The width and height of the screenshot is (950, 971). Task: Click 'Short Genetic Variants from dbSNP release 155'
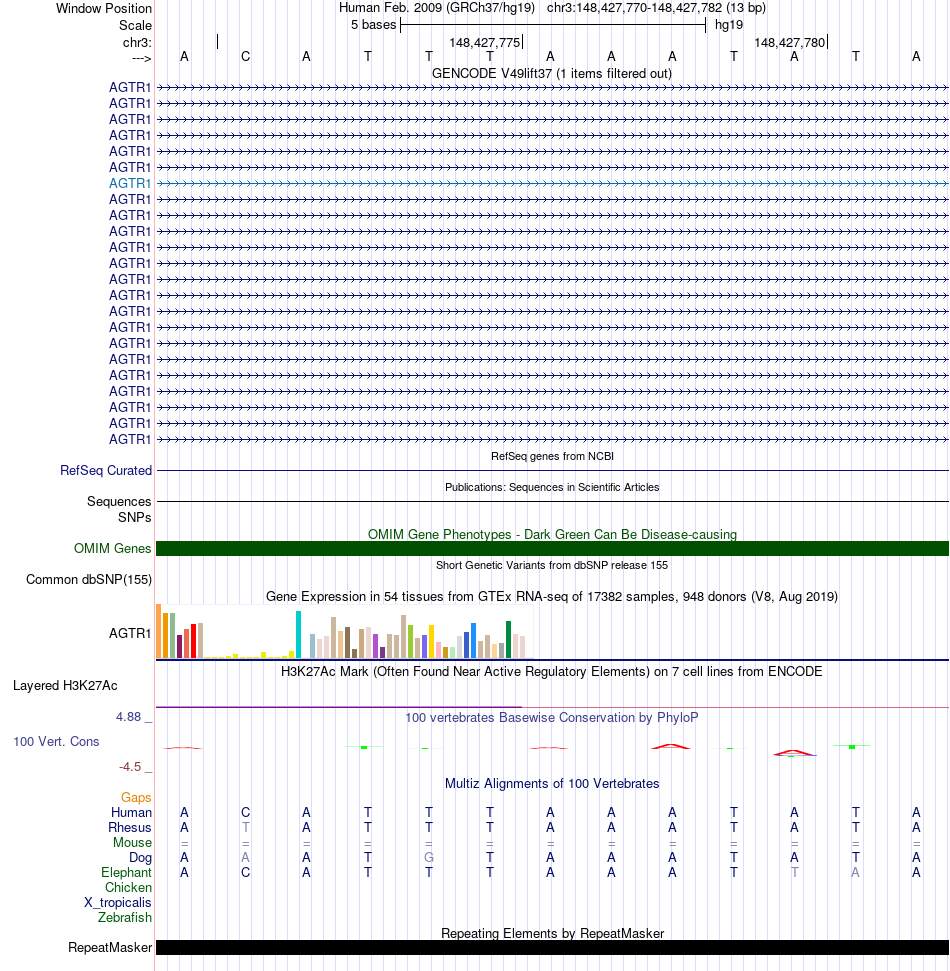point(552,565)
